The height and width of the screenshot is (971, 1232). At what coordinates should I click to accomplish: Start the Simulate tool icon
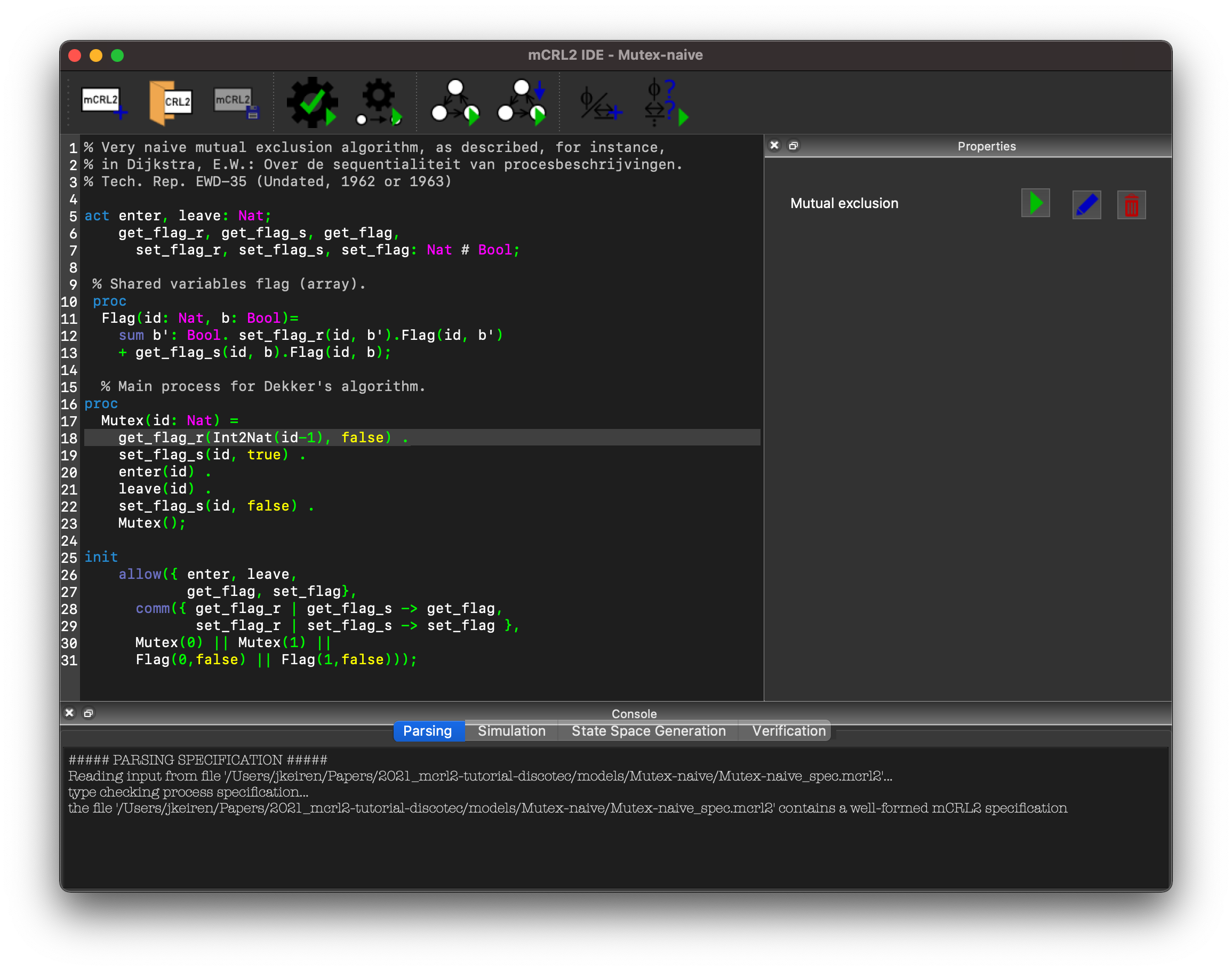(x=379, y=102)
